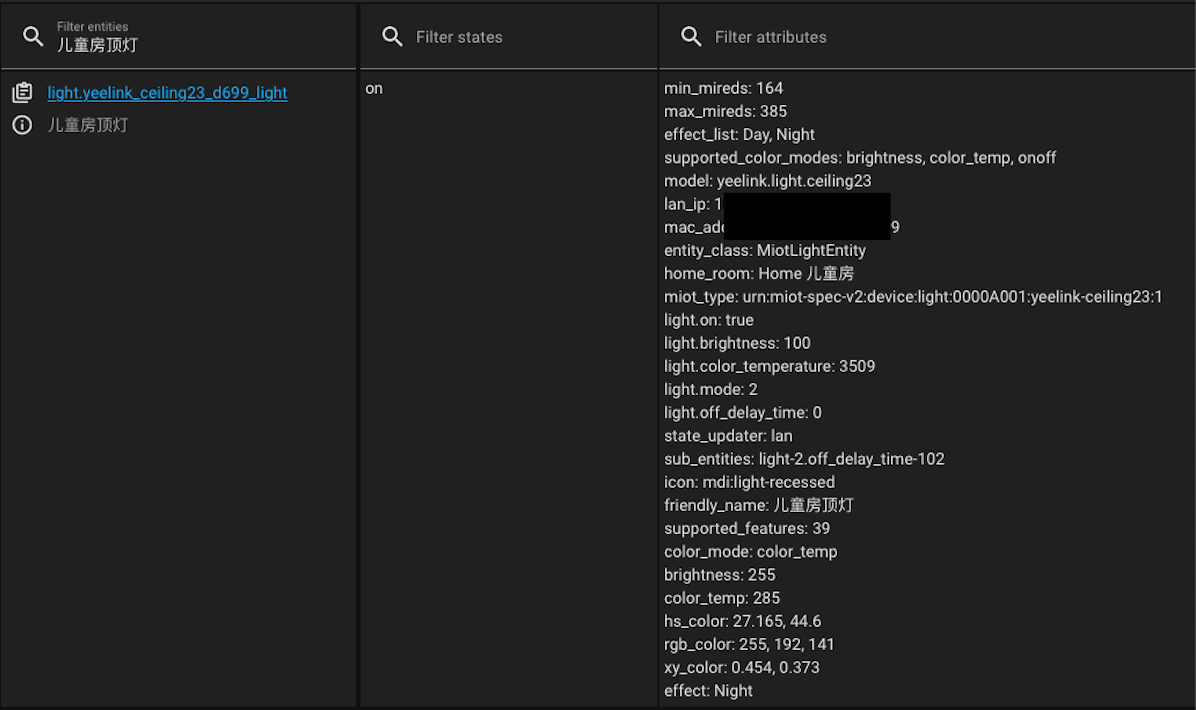Viewport: 1196px width, 710px height.
Task: Click the info circle icon beside 儿童房顶灯
Action: tap(22, 125)
